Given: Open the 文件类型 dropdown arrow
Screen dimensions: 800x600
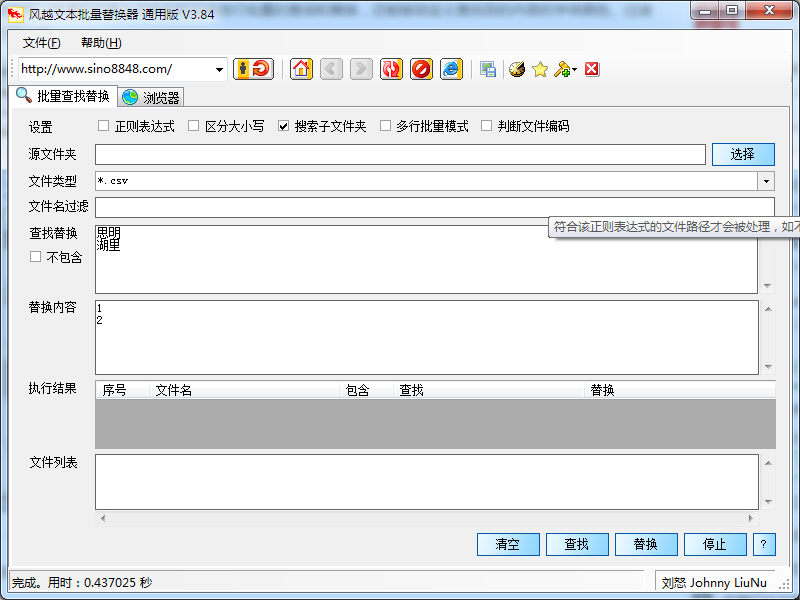Looking at the screenshot, I should [x=766, y=181].
